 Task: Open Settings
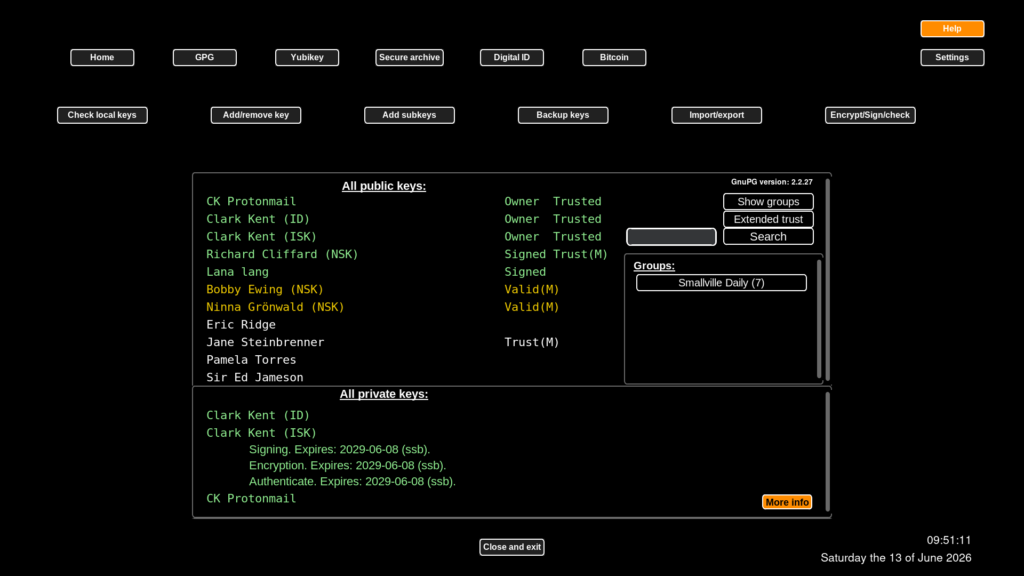coord(952,57)
